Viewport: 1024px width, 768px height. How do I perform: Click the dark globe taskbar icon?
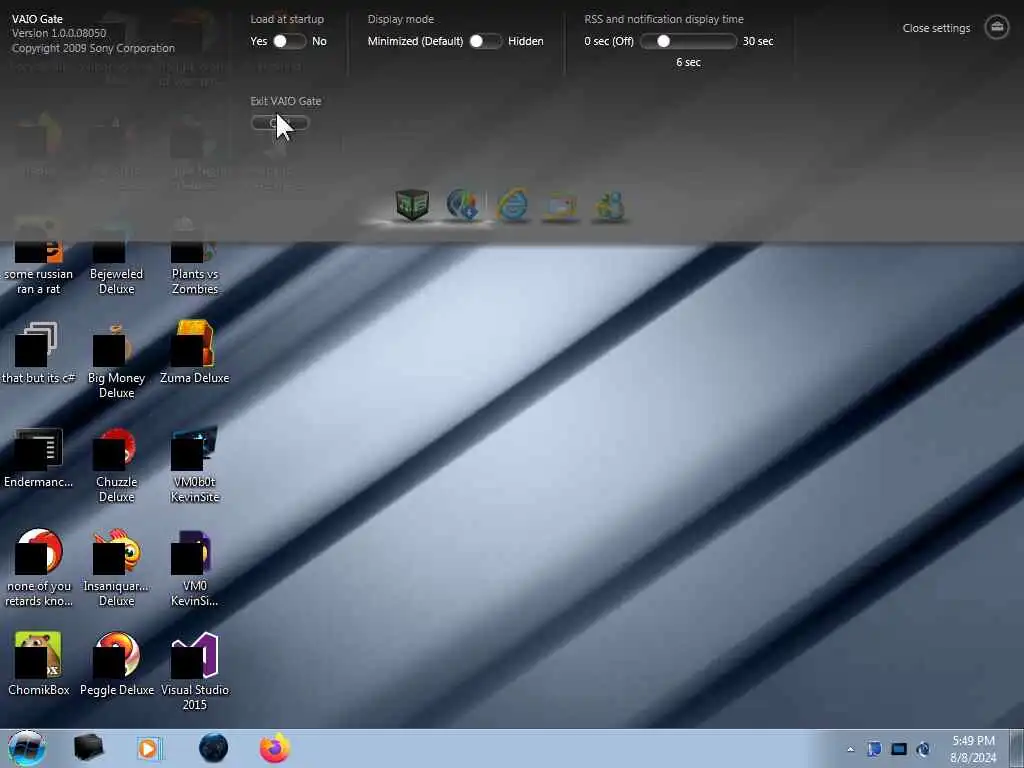(x=214, y=748)
